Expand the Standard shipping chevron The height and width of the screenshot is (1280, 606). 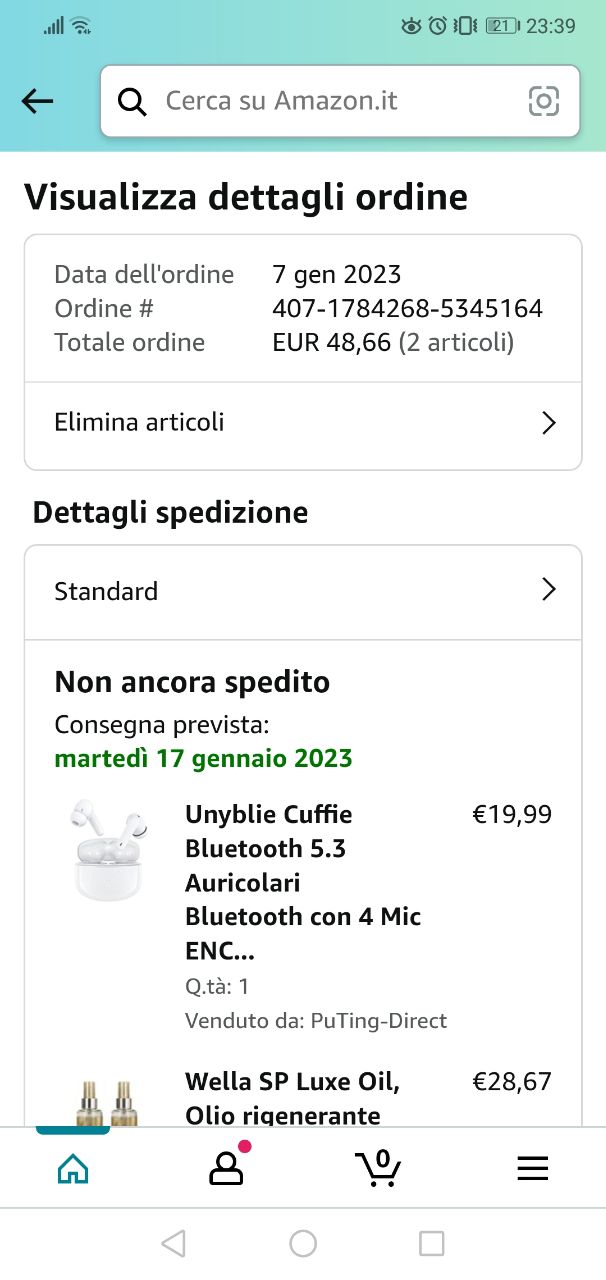548,590
